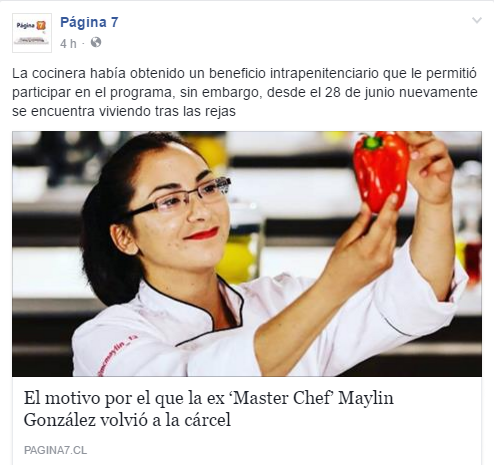The width and height of the screenshot is (494, 465).
Task: Click the caption line beginning 'participar en el programa'
Action: [x=245, y=92]
